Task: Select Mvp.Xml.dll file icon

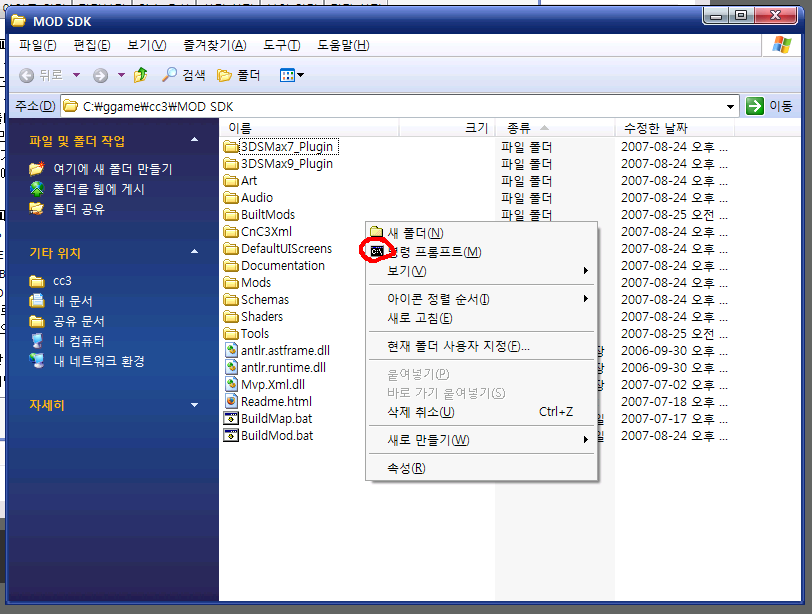Action: tap(231, 385)
